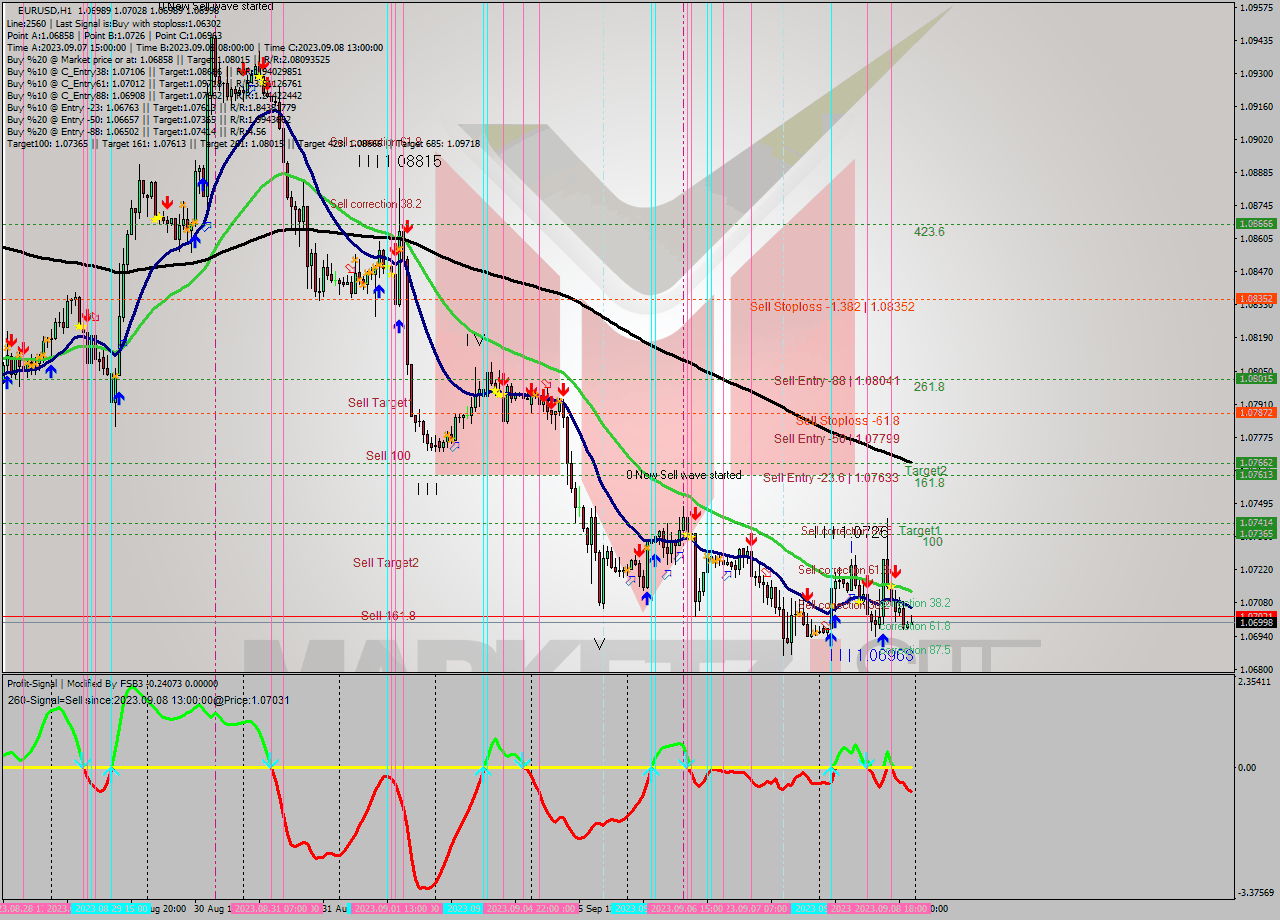Click the hollow blue arrow marker near the 1.0730 consolidation
This screenshot has height=920, width=1280.
[727, 575]
